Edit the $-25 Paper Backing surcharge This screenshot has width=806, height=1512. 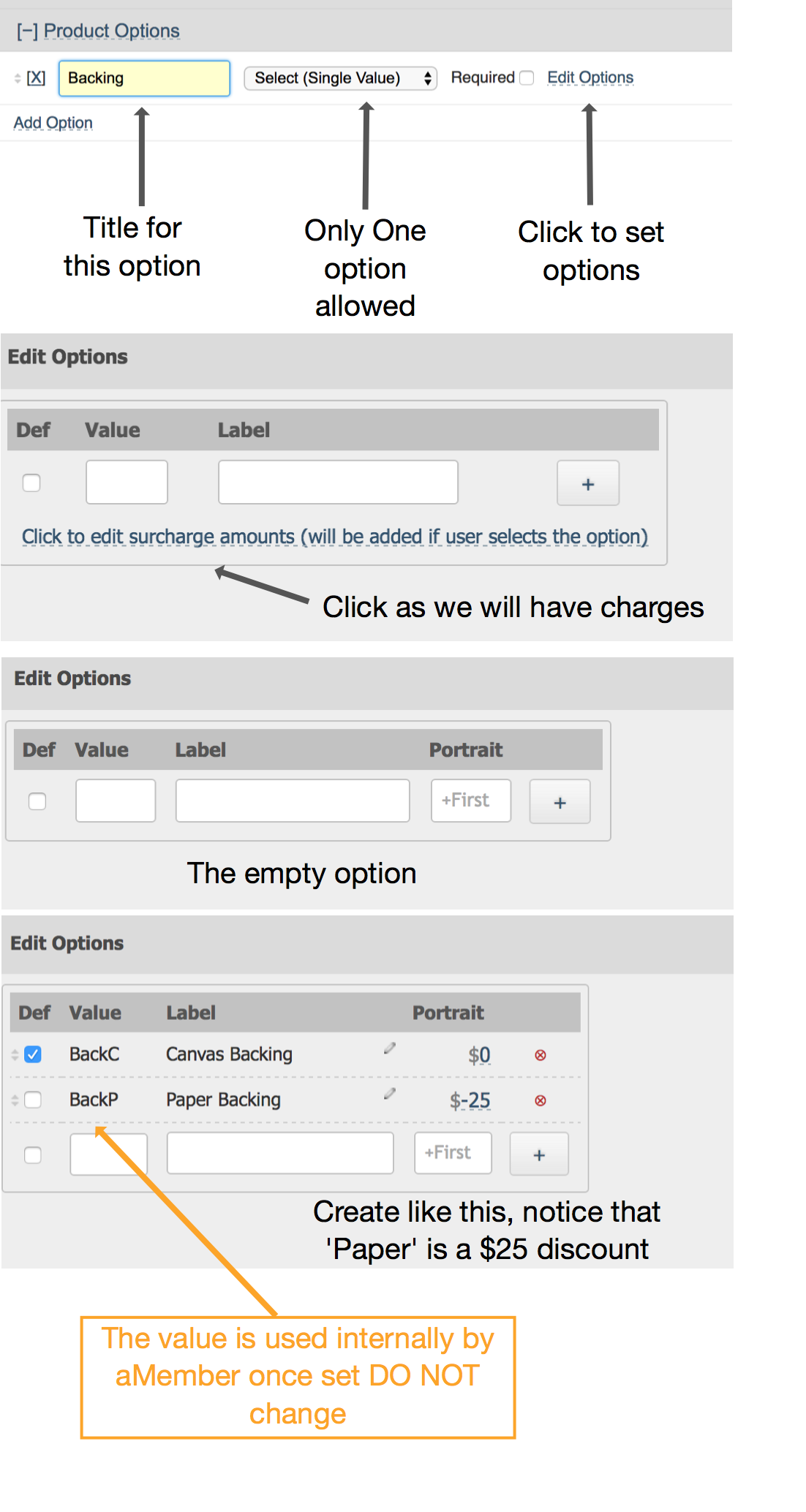click(470, 1100)
